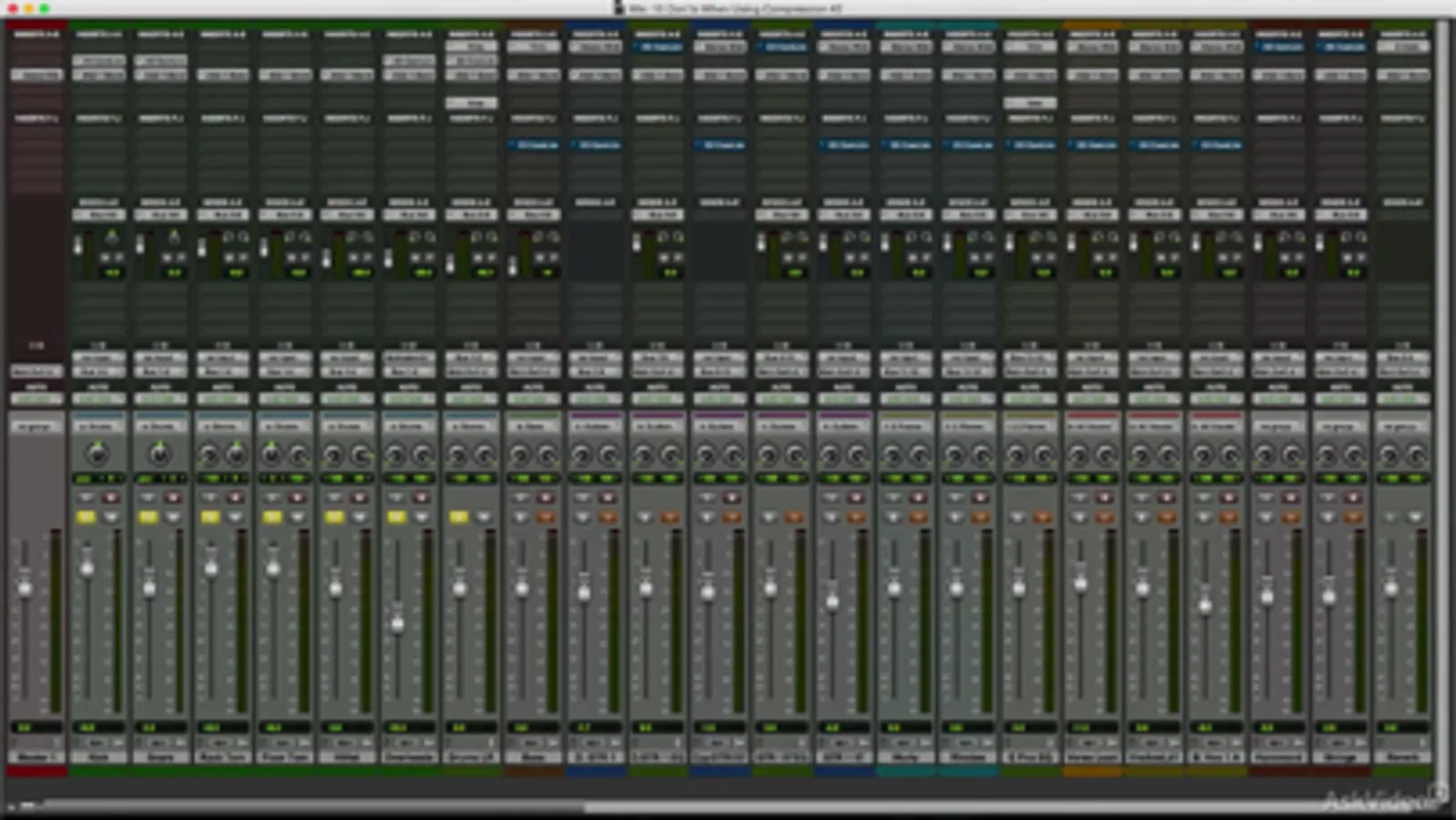This screenshot has height=820, width=1456.
Task: Toggle the orange mute button on the 9th strip
Action: pyautogui.click(x=545, y=517)
